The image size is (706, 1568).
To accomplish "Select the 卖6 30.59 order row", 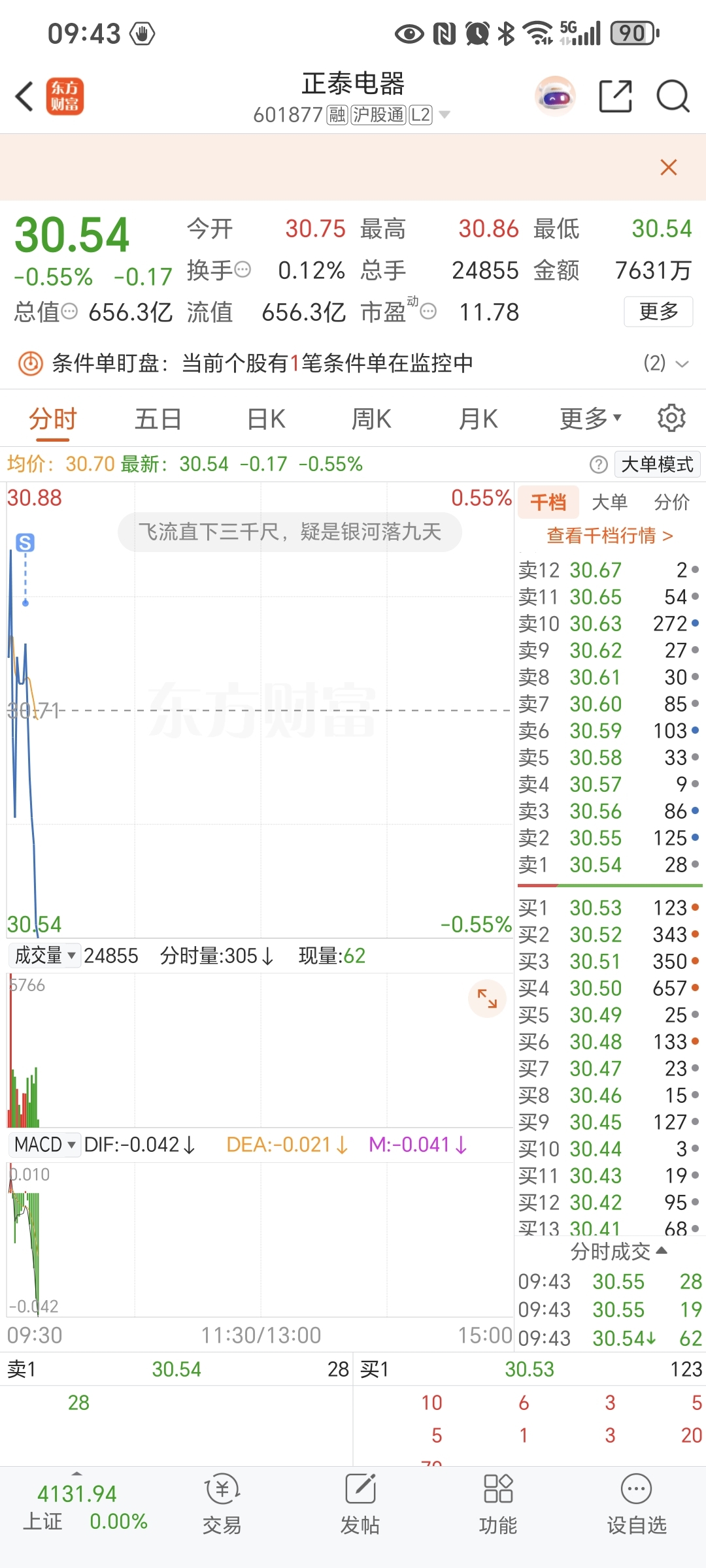I will click(609, 731).
